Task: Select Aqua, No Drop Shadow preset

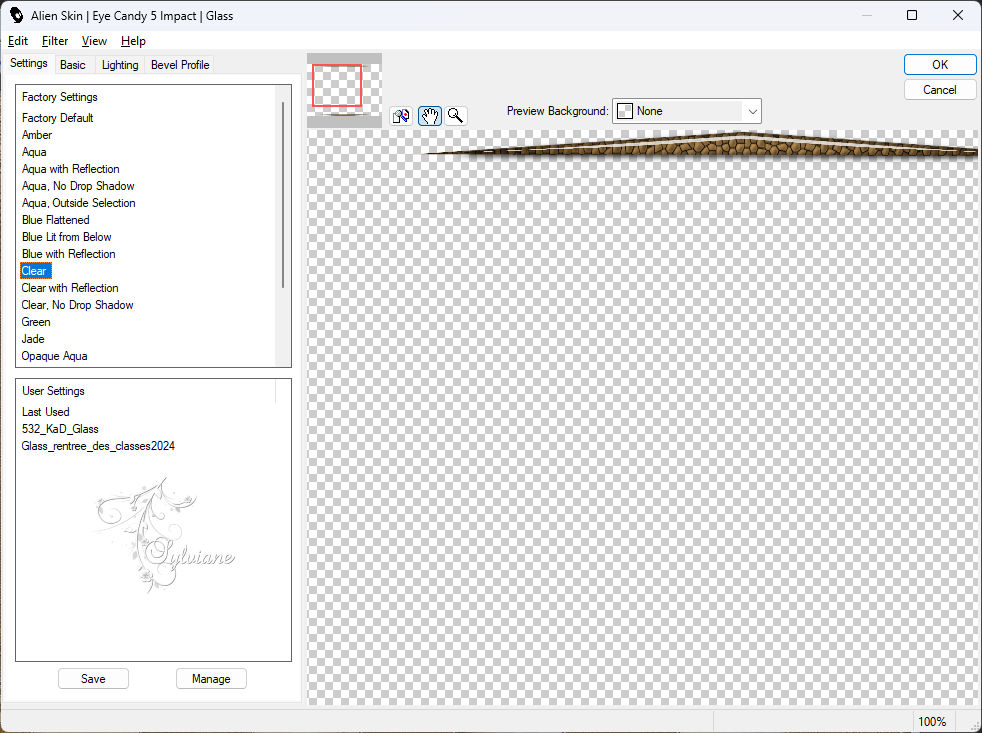Action: (x=78, y=185)
